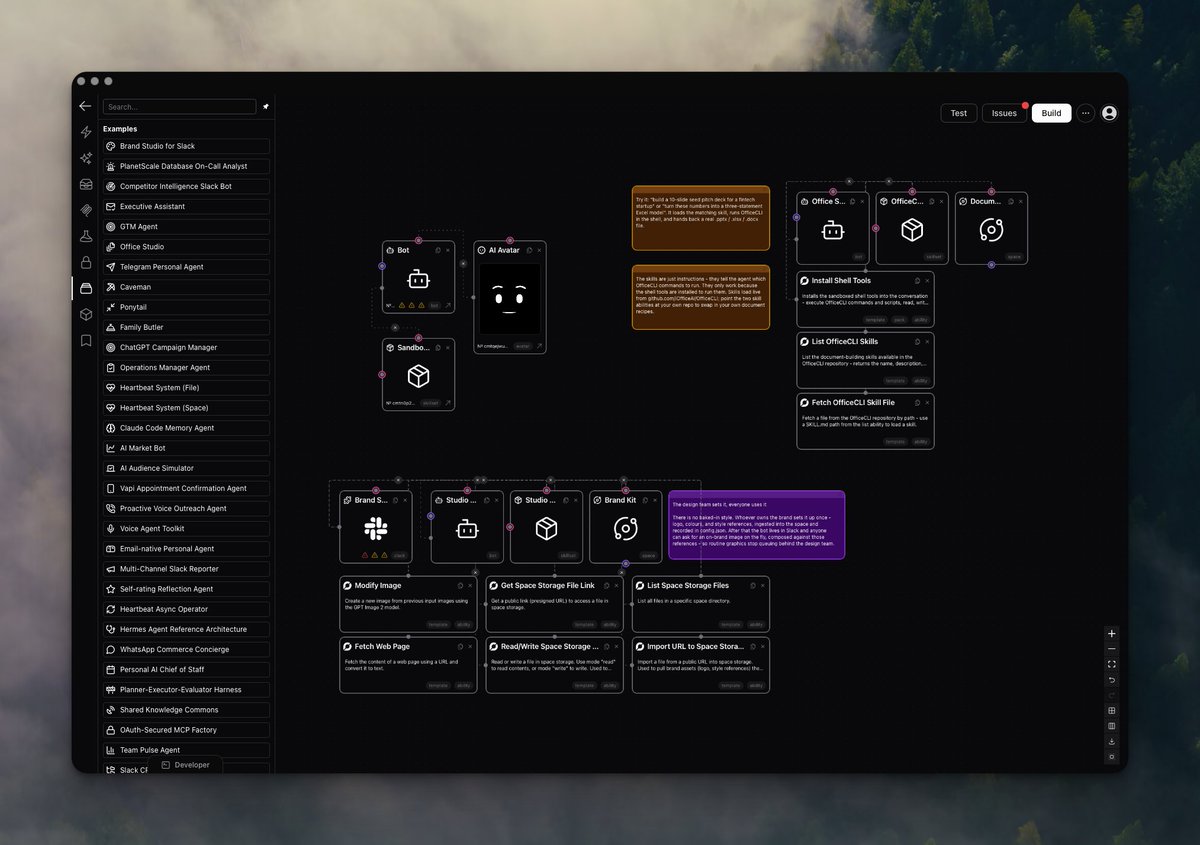
Task: Click in the Search examples field
Action: click(179, 106)
